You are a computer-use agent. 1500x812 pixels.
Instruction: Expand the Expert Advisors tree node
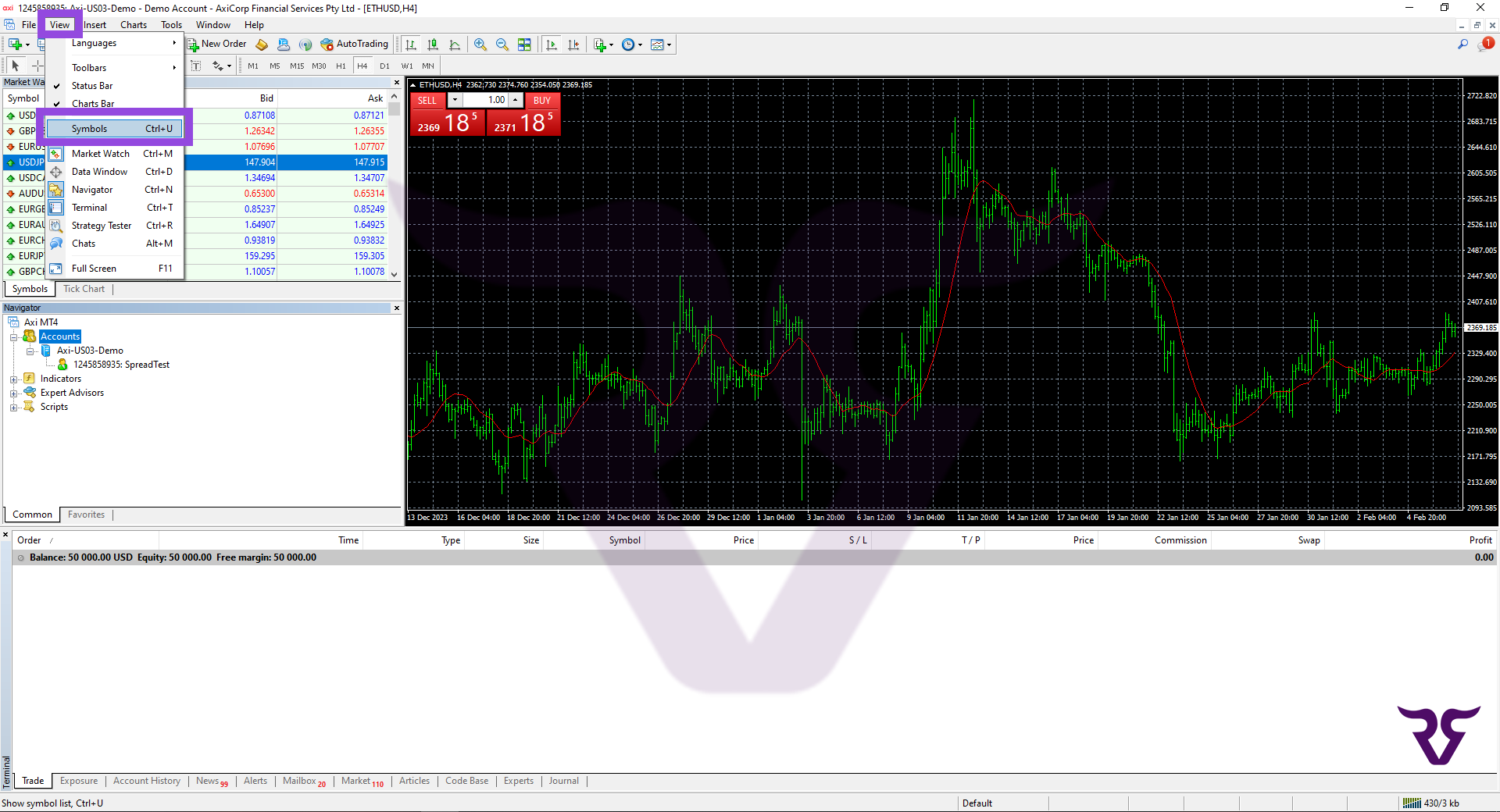(13, 394)
